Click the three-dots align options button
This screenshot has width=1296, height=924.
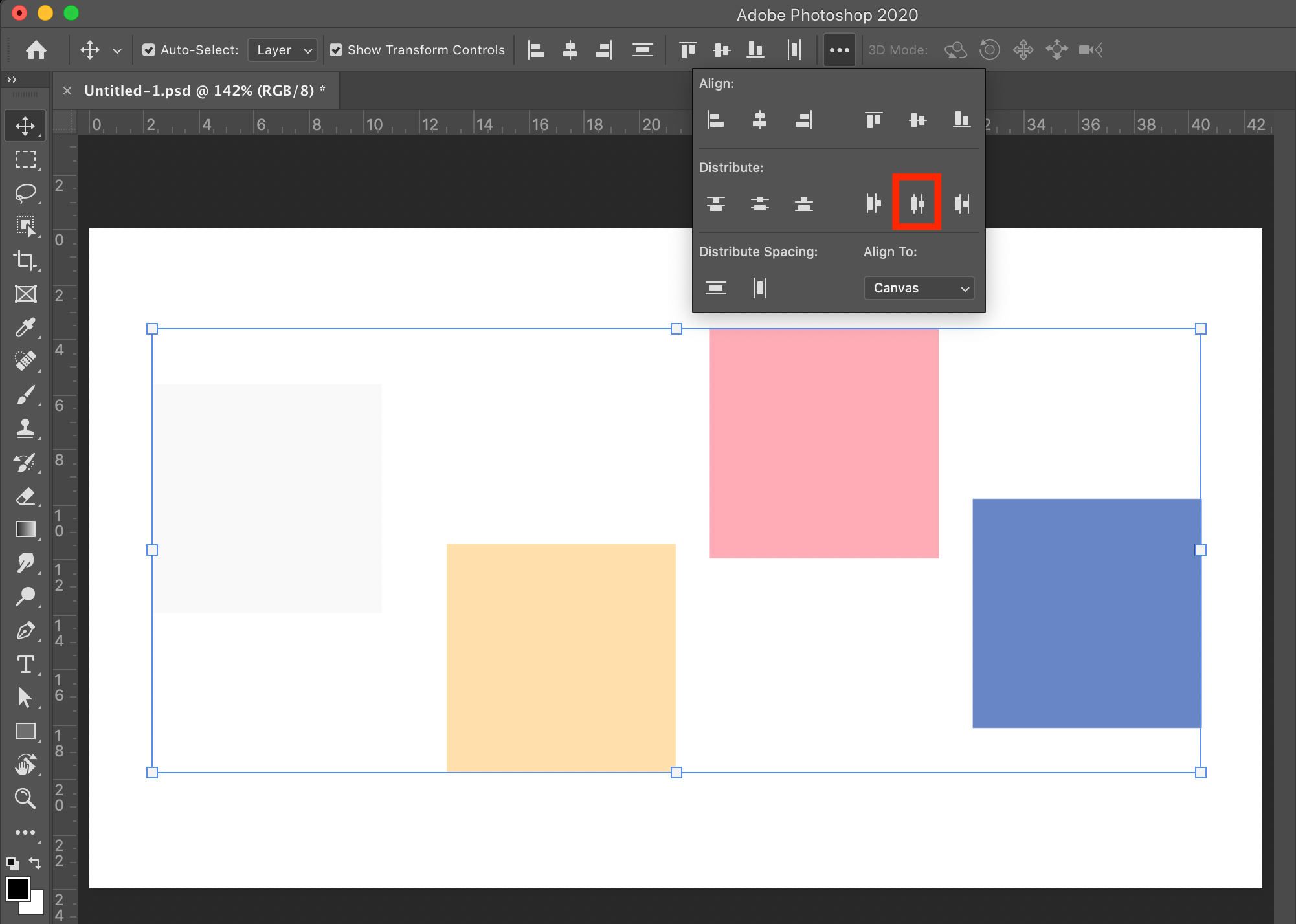tap(840, 50)
